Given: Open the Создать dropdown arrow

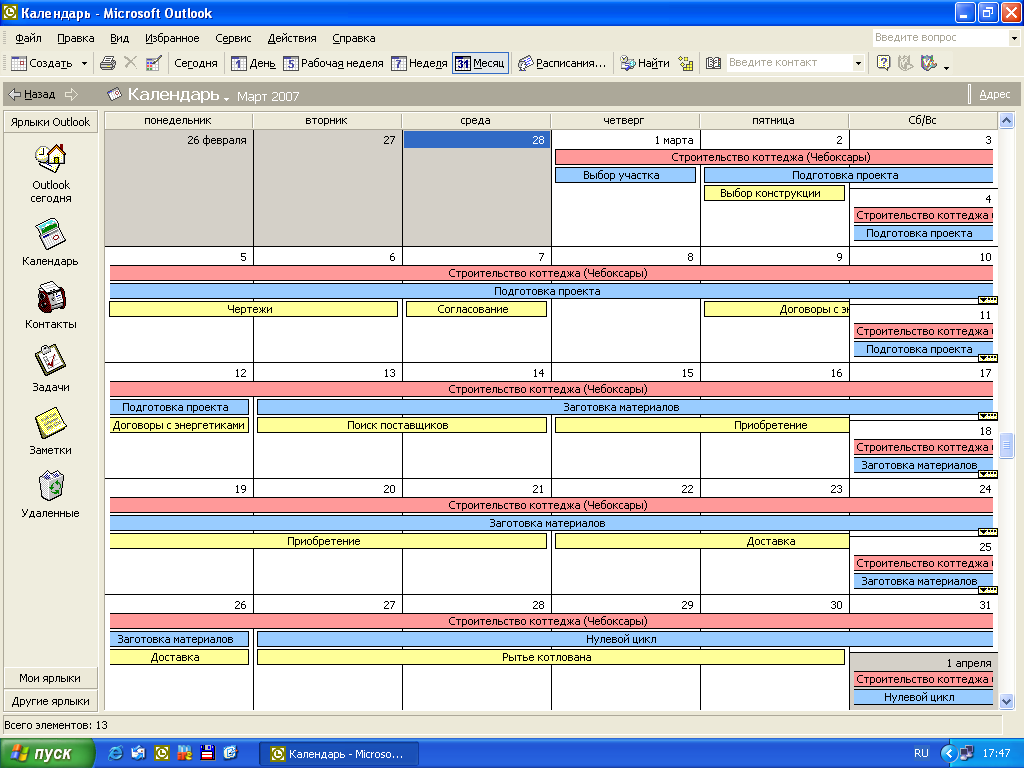Looking at the screenshot, I should [84, 63].
